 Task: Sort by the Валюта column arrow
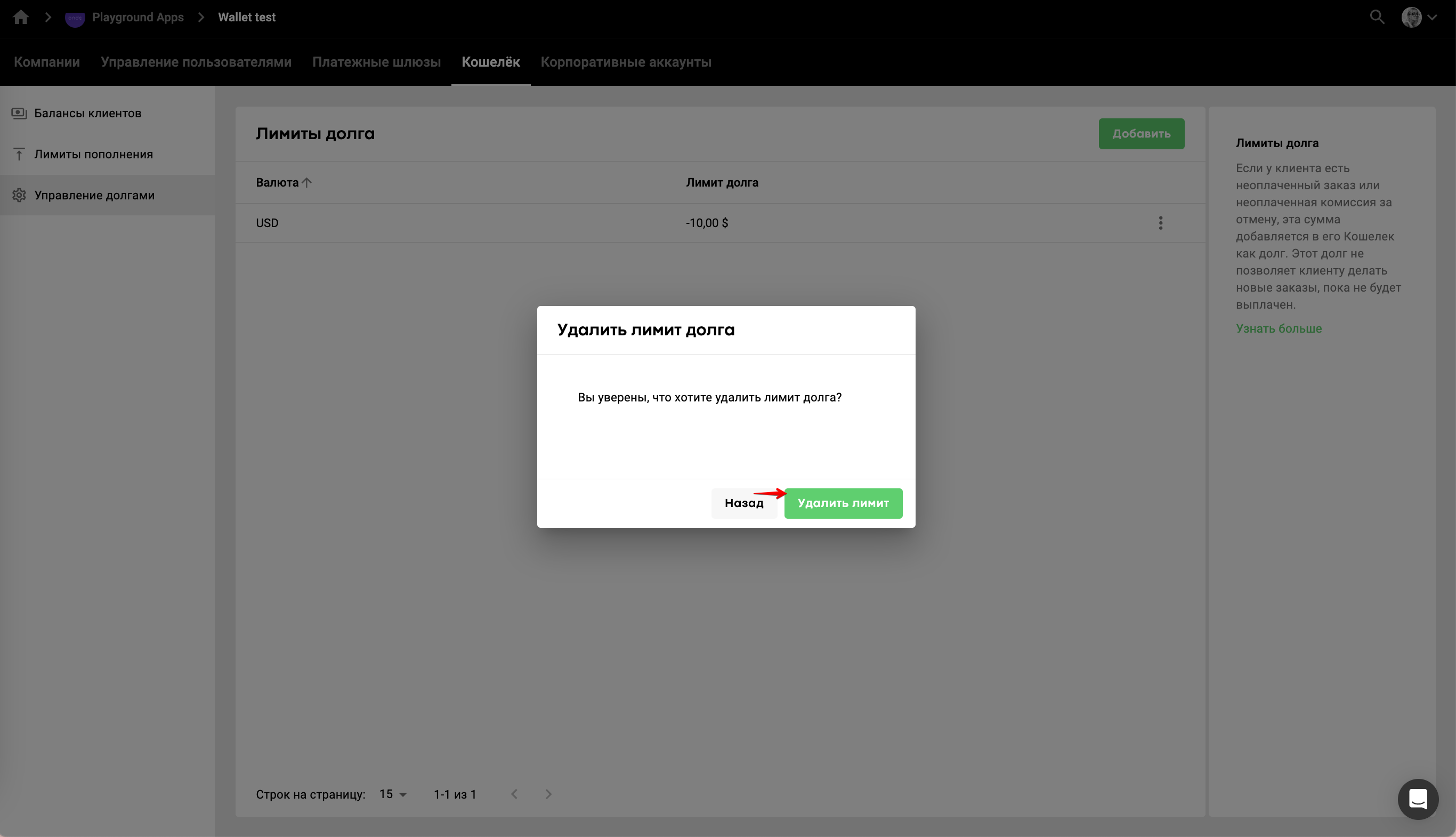(307, 183)
